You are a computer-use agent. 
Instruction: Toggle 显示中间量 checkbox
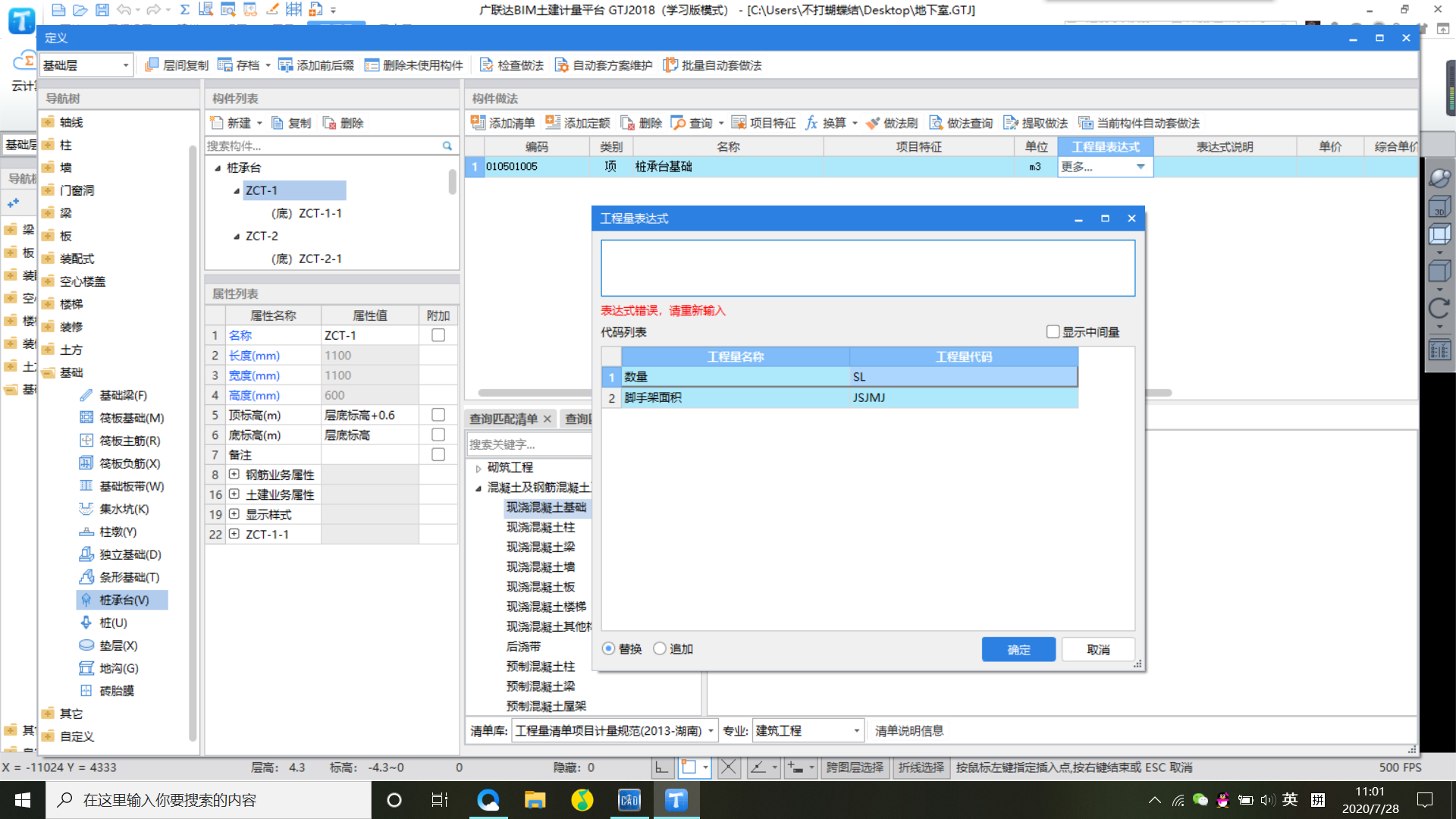click(x=1053, y=331)
